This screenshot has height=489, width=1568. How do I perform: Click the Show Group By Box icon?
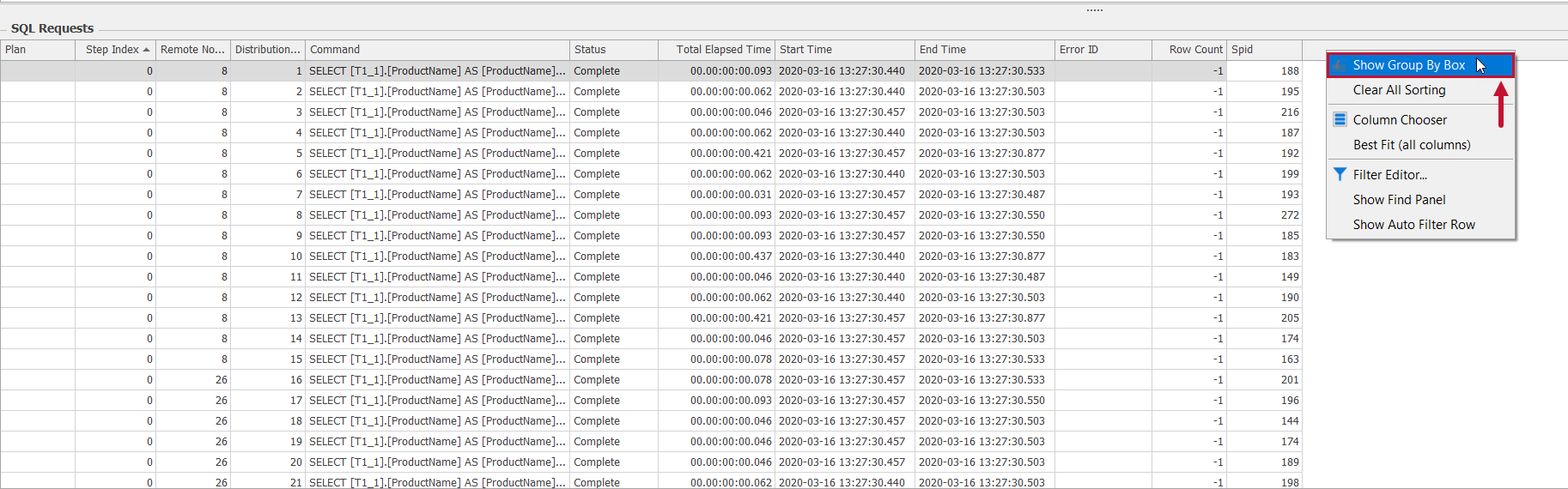(1340, 65)
